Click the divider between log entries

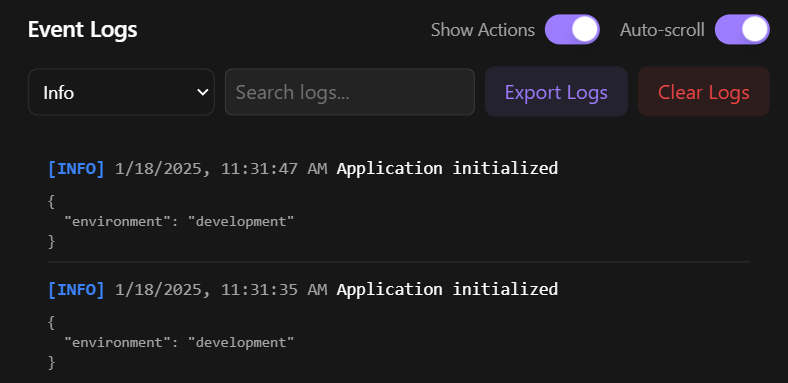pyautogui.click(x=399, y=262)
